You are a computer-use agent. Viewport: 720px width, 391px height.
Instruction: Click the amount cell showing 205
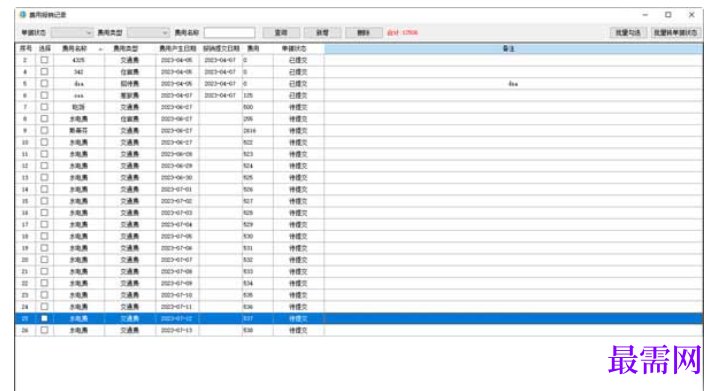tap(258, 119)
